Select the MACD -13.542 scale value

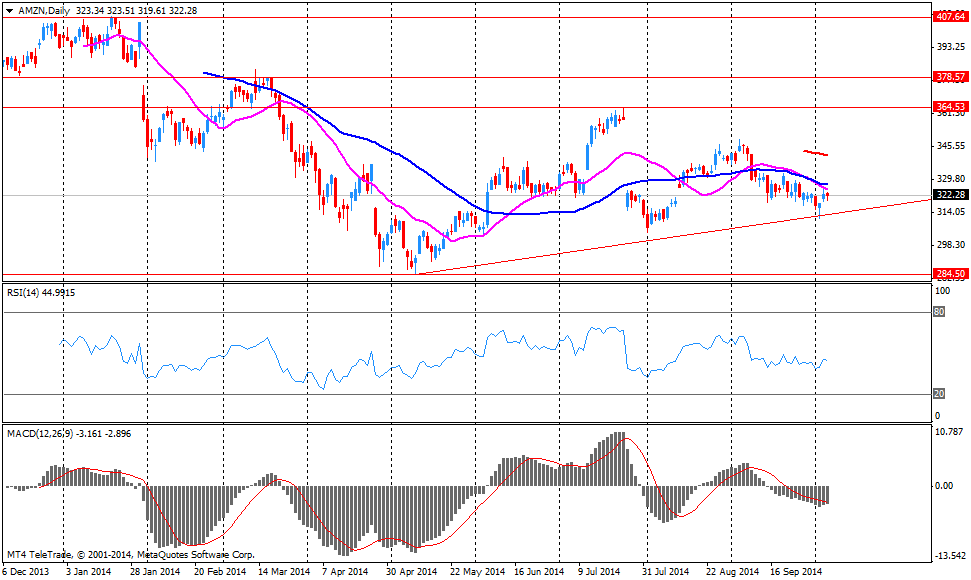click(x=948, y=556)
